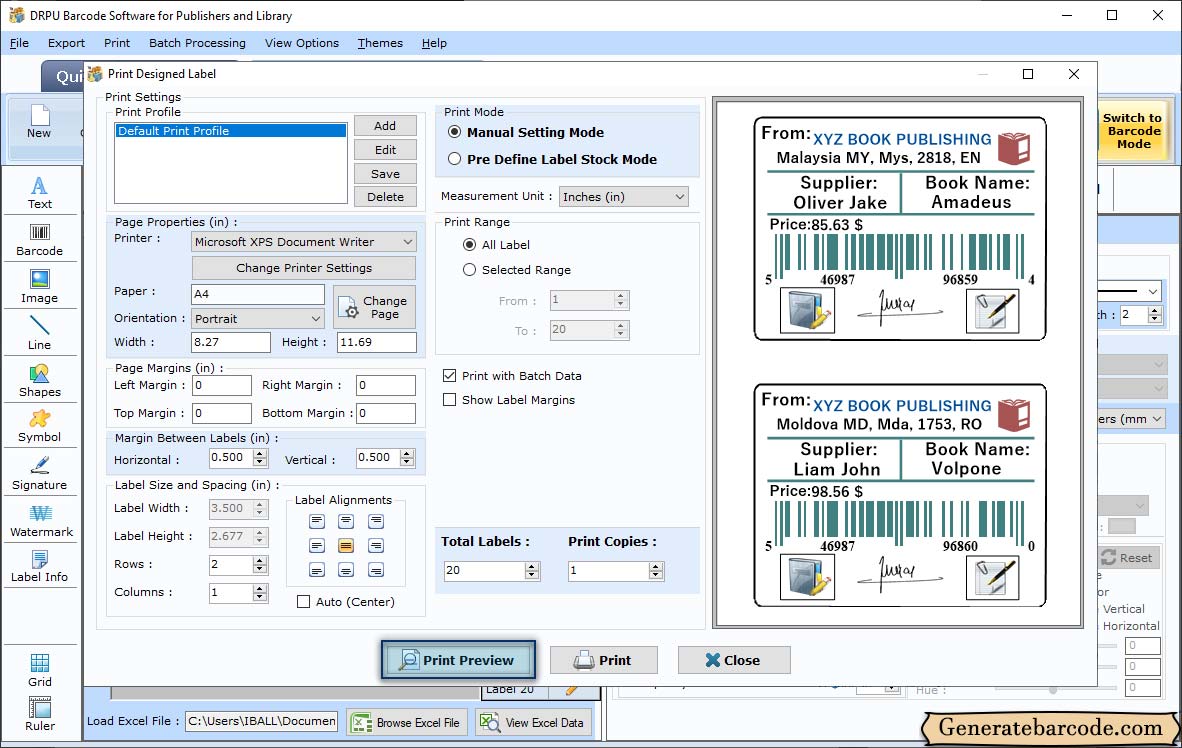Screen dimensions: 1182x748
Task: Save the print profile
Action: pos(385,173)
